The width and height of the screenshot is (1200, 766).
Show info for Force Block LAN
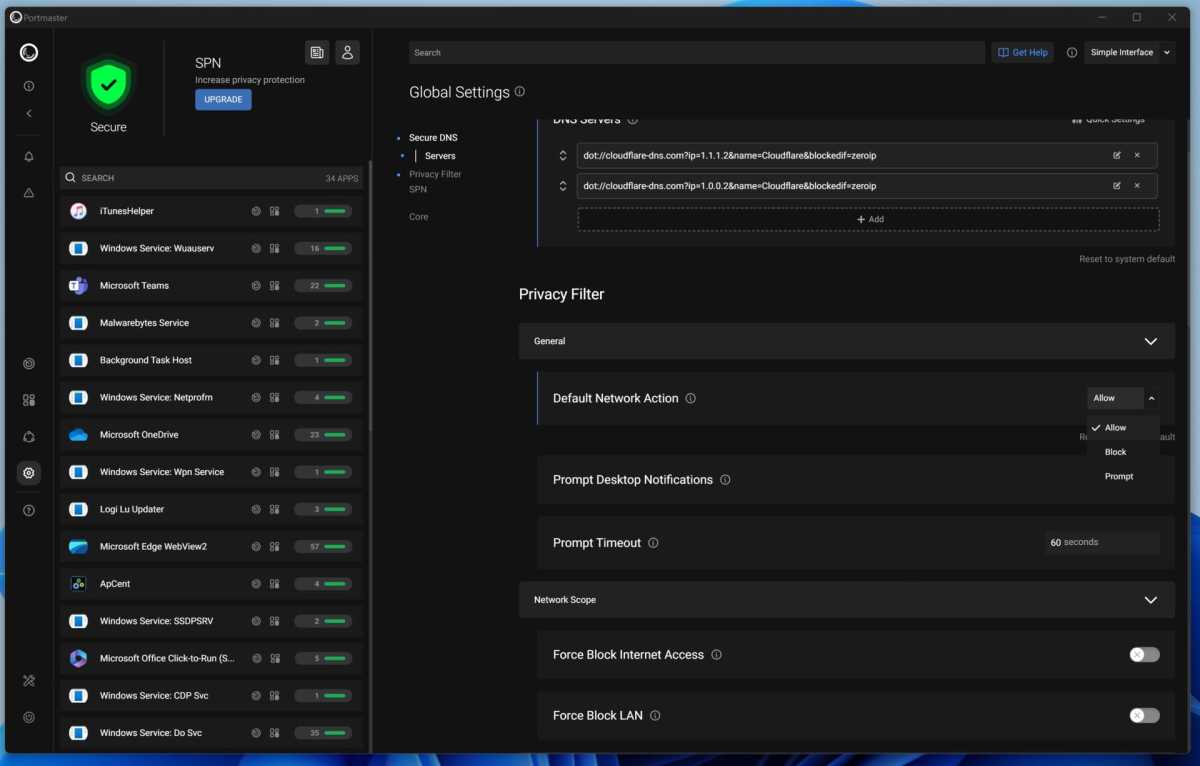click(x=655, y=716)
